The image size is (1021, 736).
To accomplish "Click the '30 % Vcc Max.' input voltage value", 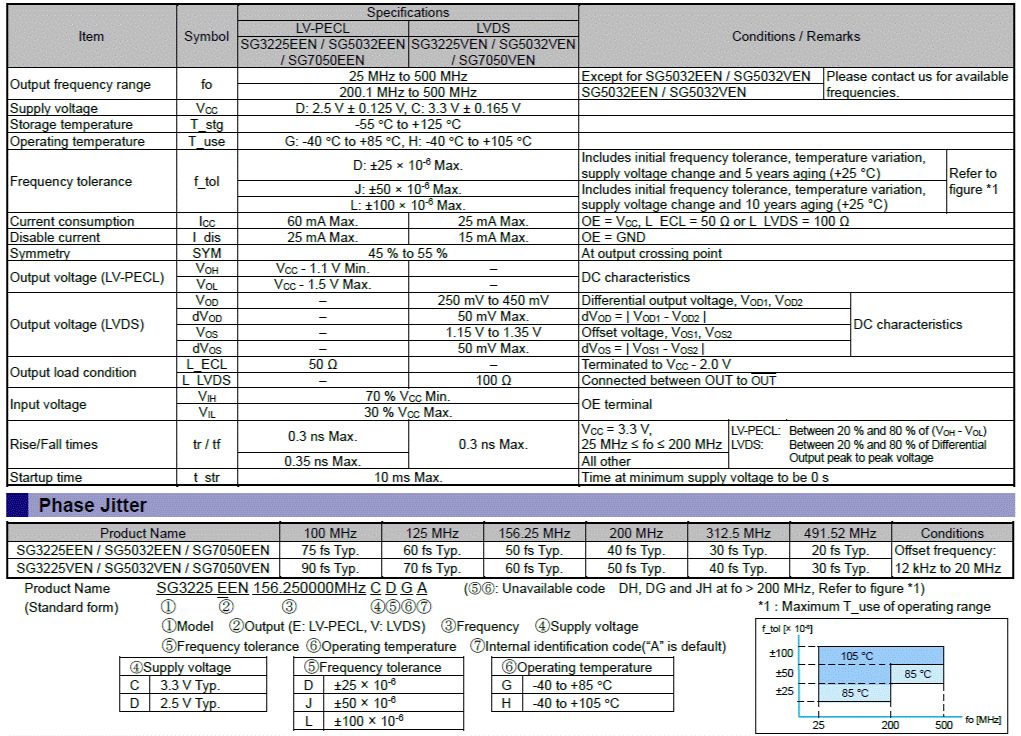I will click(x=408, y=412).
